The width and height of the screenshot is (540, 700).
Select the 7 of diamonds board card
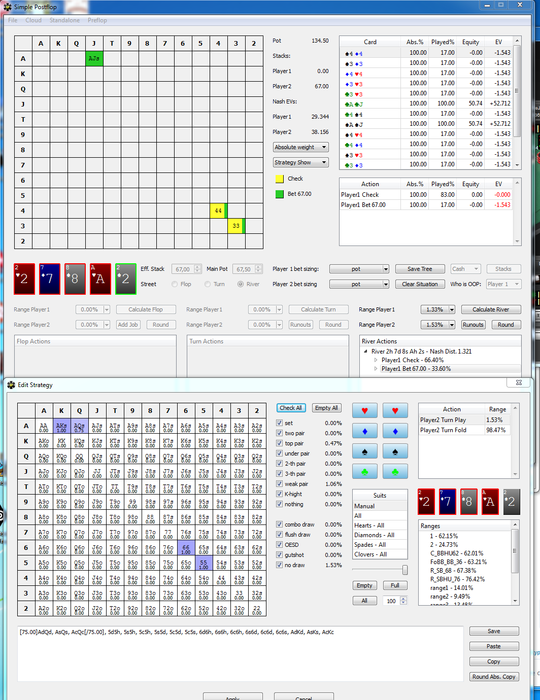(x=50, y=279)
